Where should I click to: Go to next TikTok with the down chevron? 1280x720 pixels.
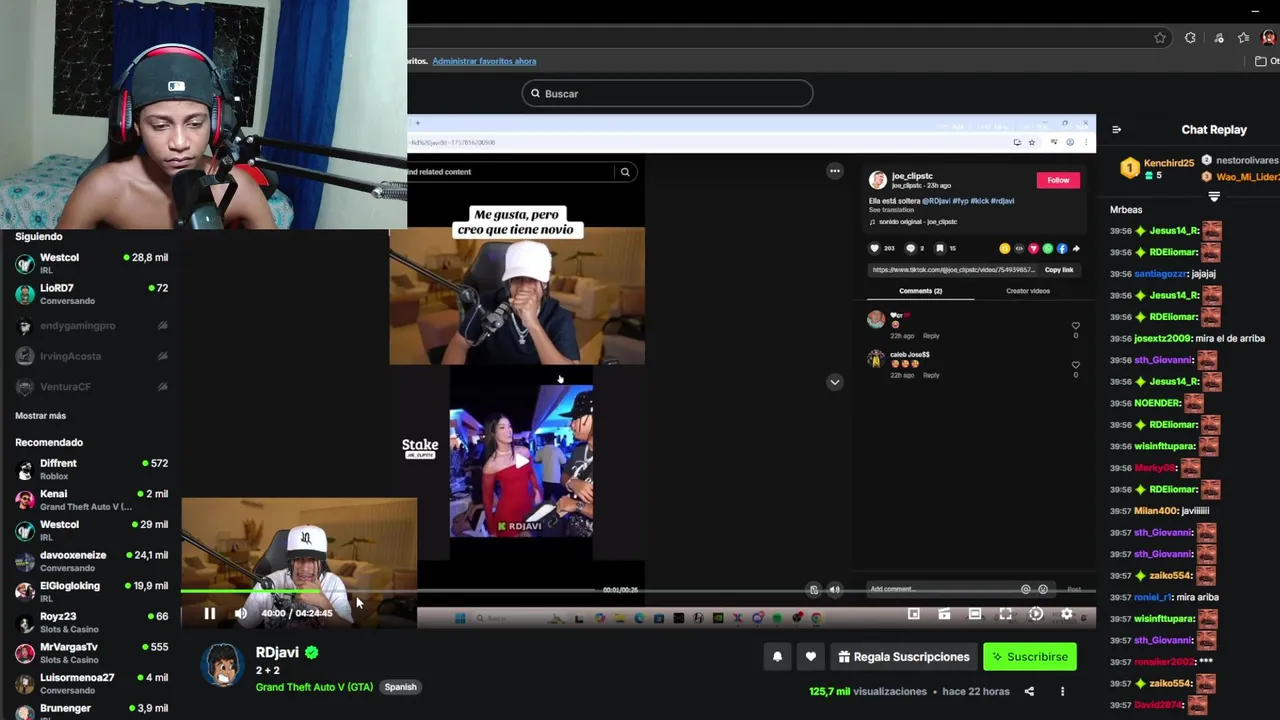(x=834, y=382)
